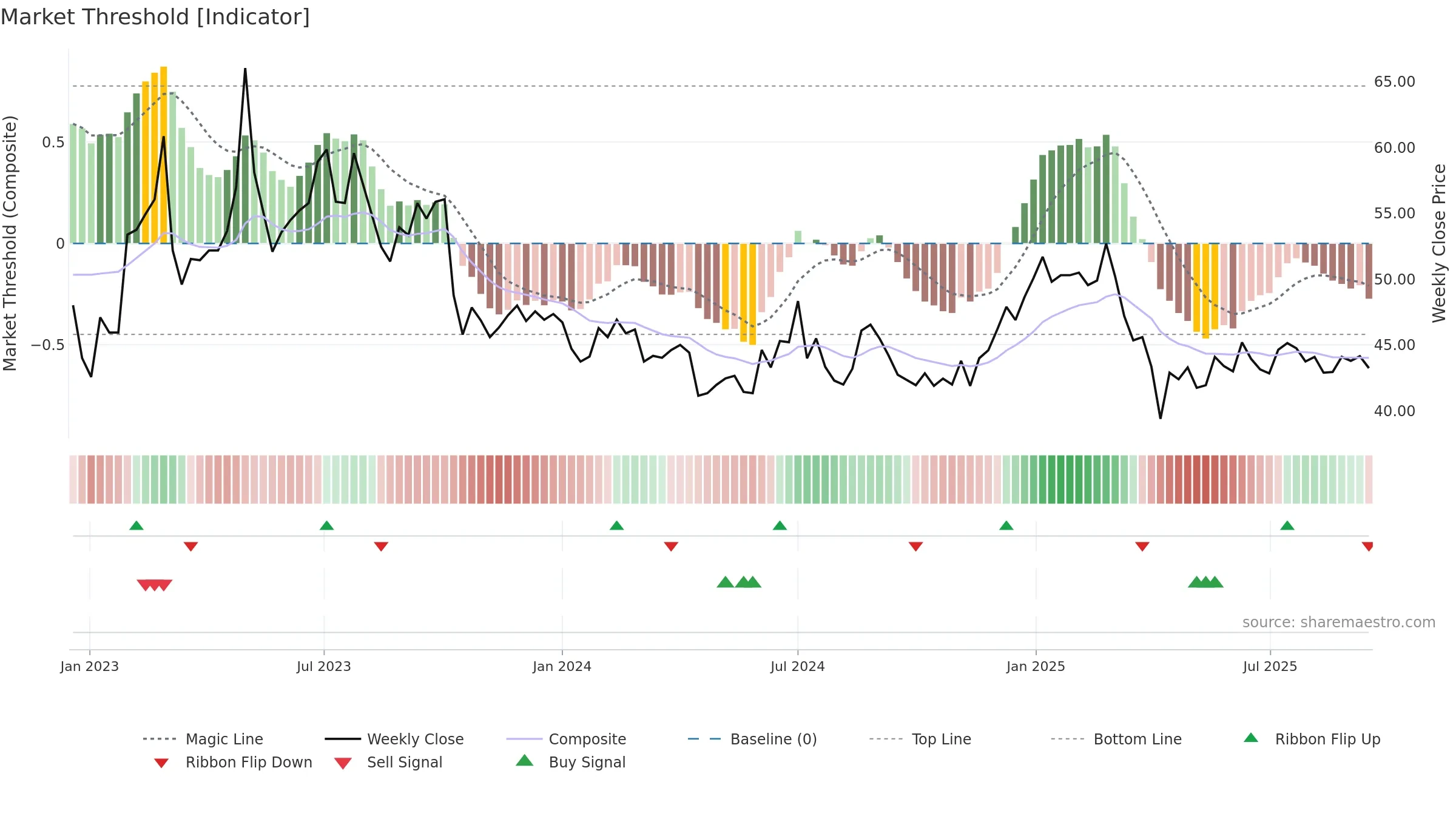Toggle the Bottom Line legend entry
This screenshot has height=819, width=1456.
(x=1116, y=739)
